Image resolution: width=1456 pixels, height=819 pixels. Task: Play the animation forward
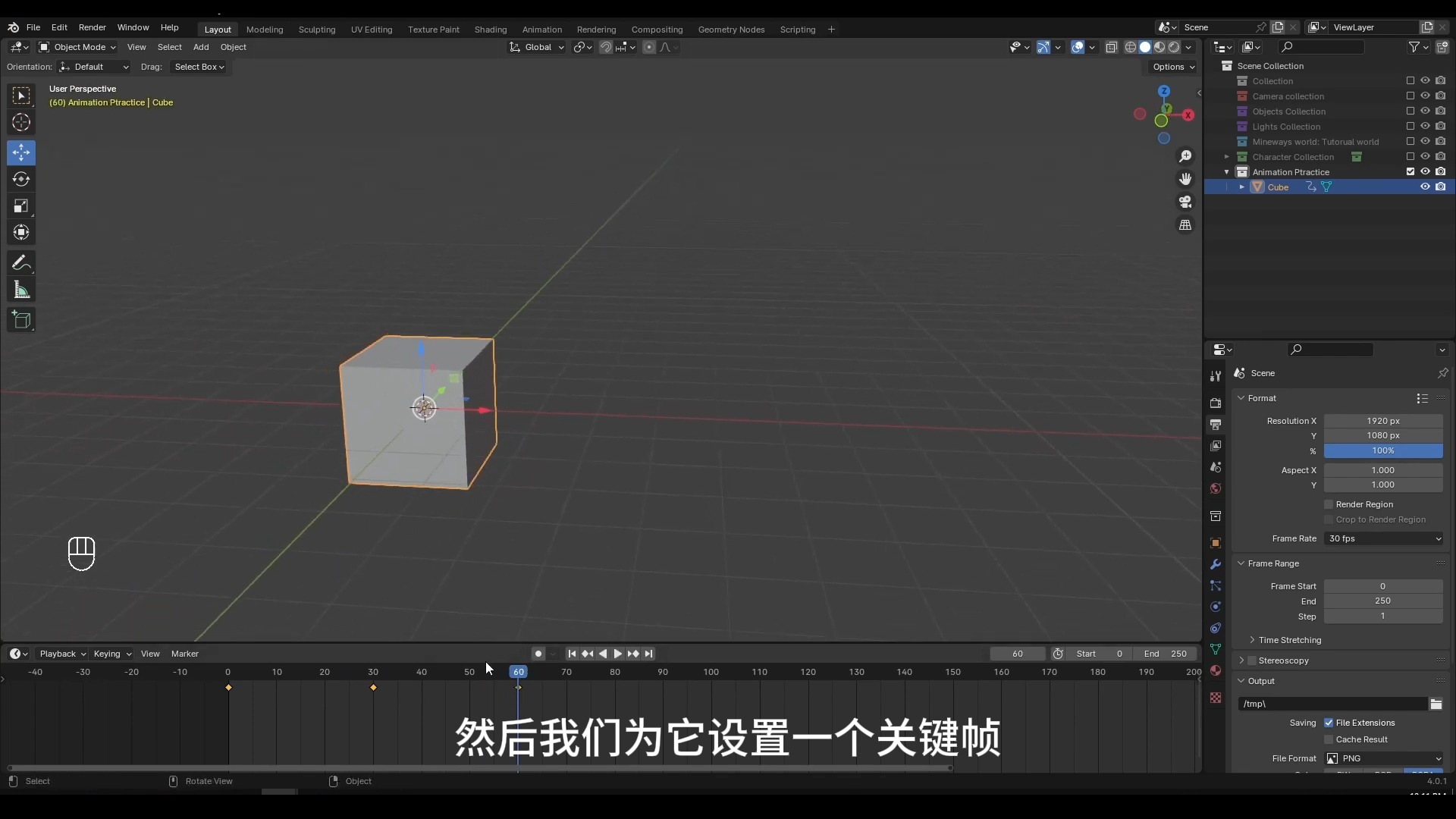point(618,654)
